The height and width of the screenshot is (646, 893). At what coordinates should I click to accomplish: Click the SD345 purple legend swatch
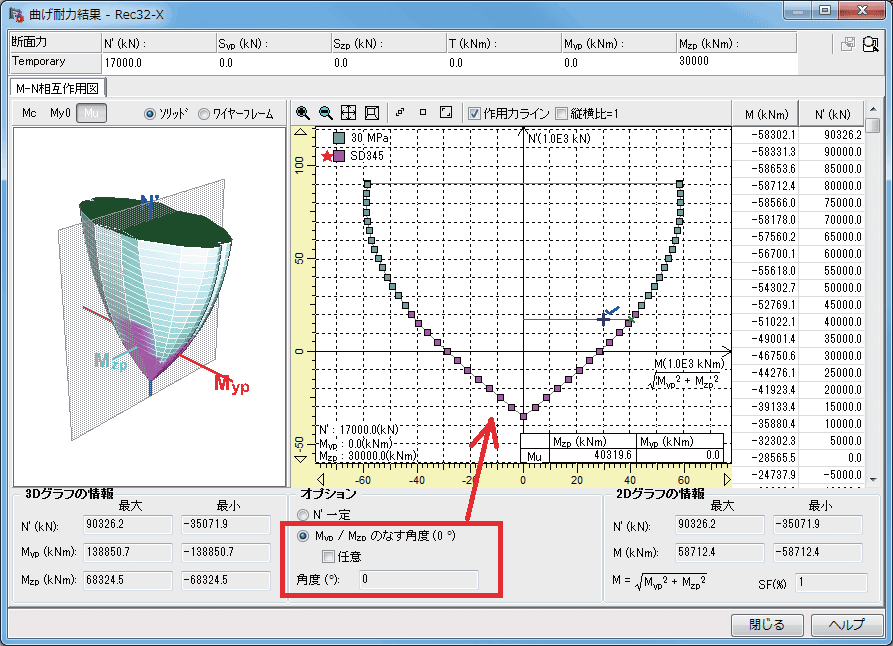click(x=339, y=156)
